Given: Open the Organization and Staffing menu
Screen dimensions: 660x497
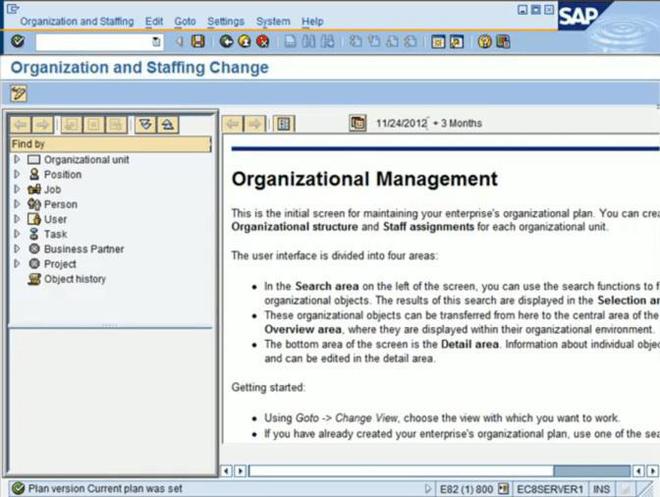Looking at the screenshot, I should click(x=77, y=21).
